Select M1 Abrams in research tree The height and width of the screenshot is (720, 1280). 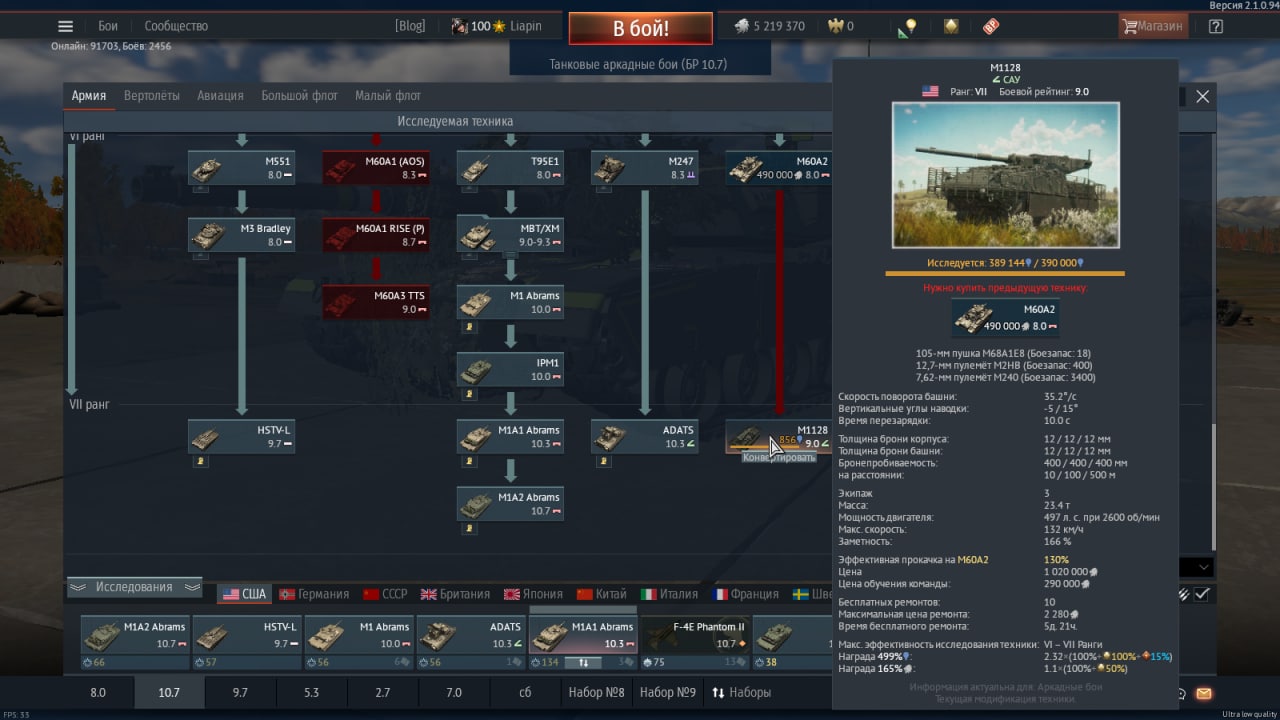510,302
